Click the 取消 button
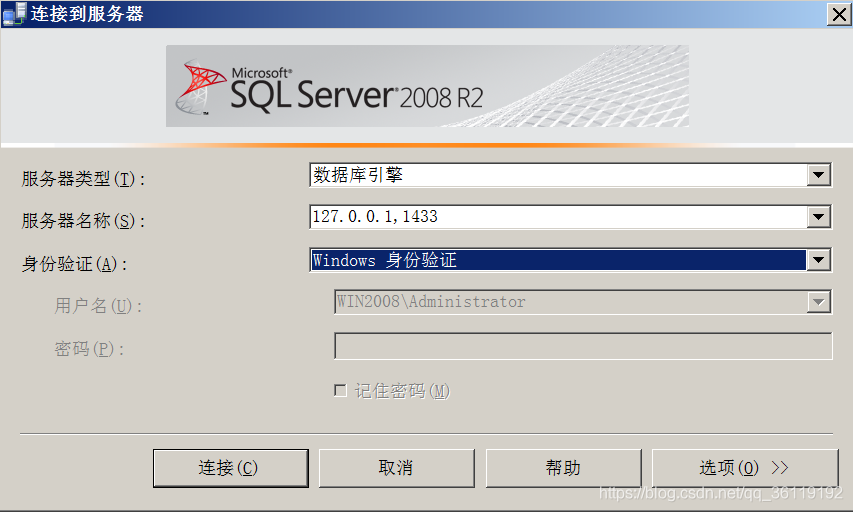Viewport: 853px width, 512px height. coord(397,468)
